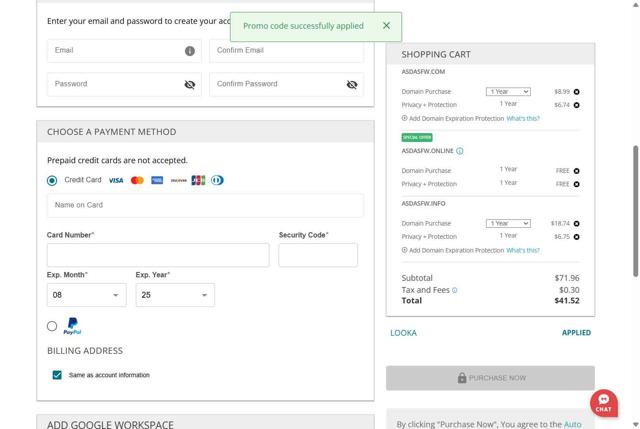Add Domain Expiration Protection for ASDASFW.COM

coord(453,118)
